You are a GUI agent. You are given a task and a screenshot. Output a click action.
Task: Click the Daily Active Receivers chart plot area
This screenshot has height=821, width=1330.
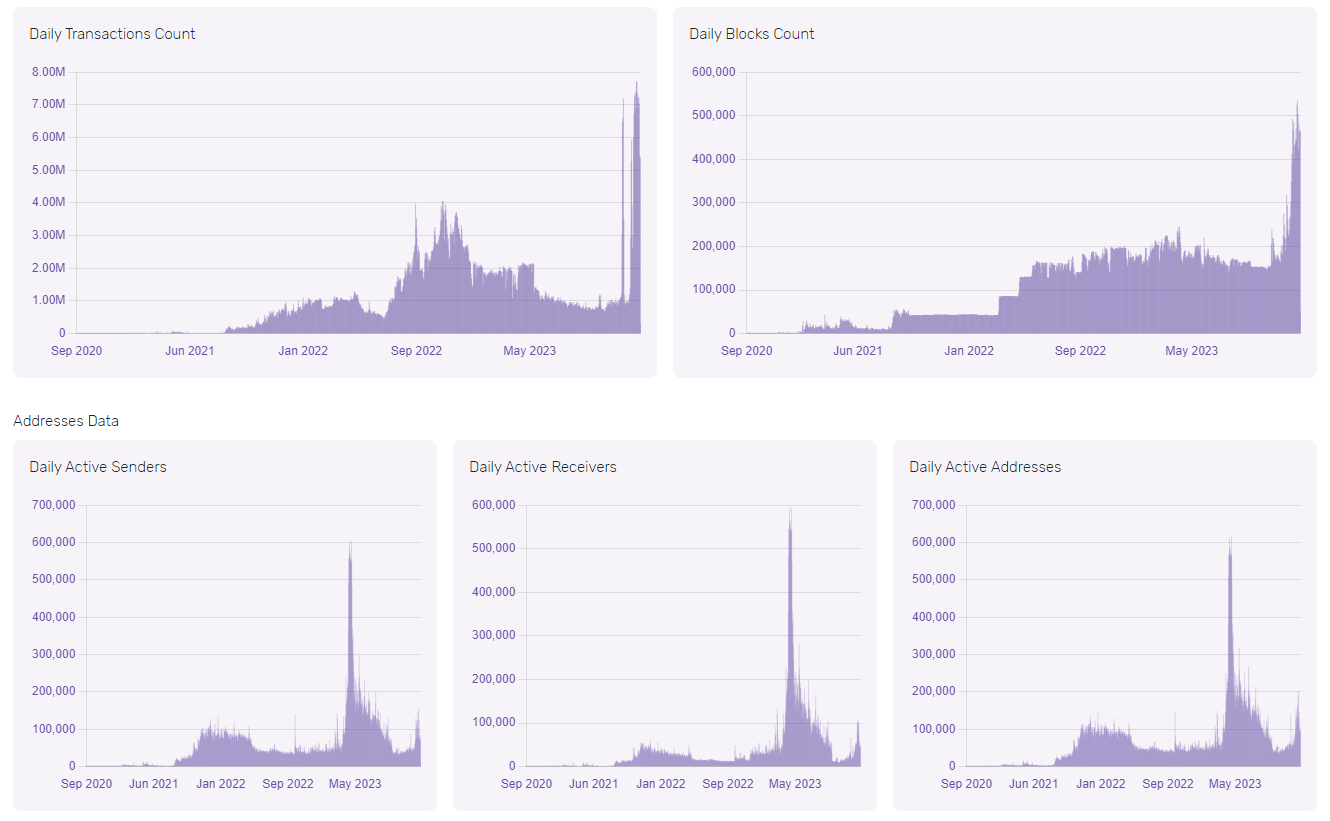click(x=693, y=636)
